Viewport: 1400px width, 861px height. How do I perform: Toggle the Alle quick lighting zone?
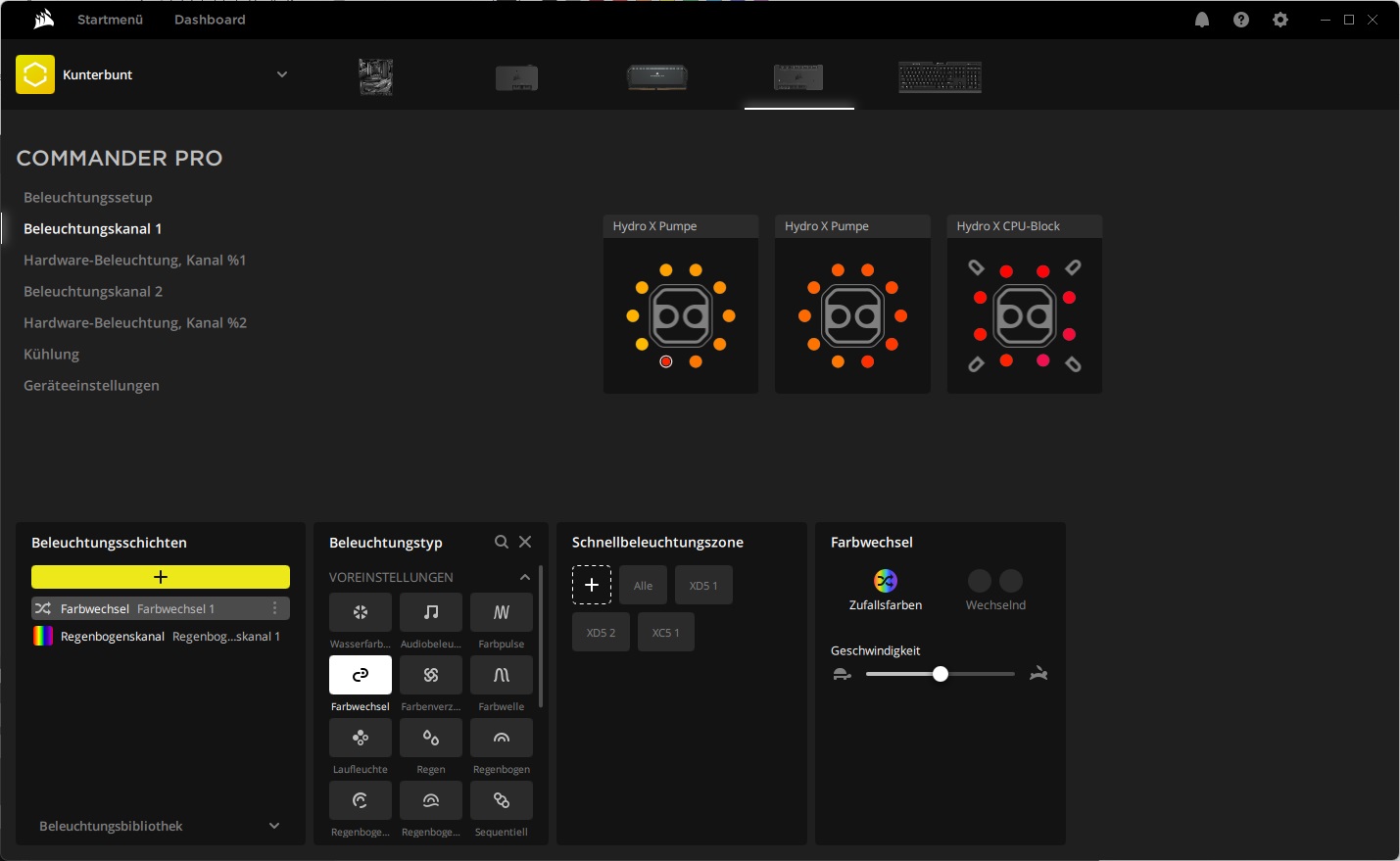pos(643,586)
